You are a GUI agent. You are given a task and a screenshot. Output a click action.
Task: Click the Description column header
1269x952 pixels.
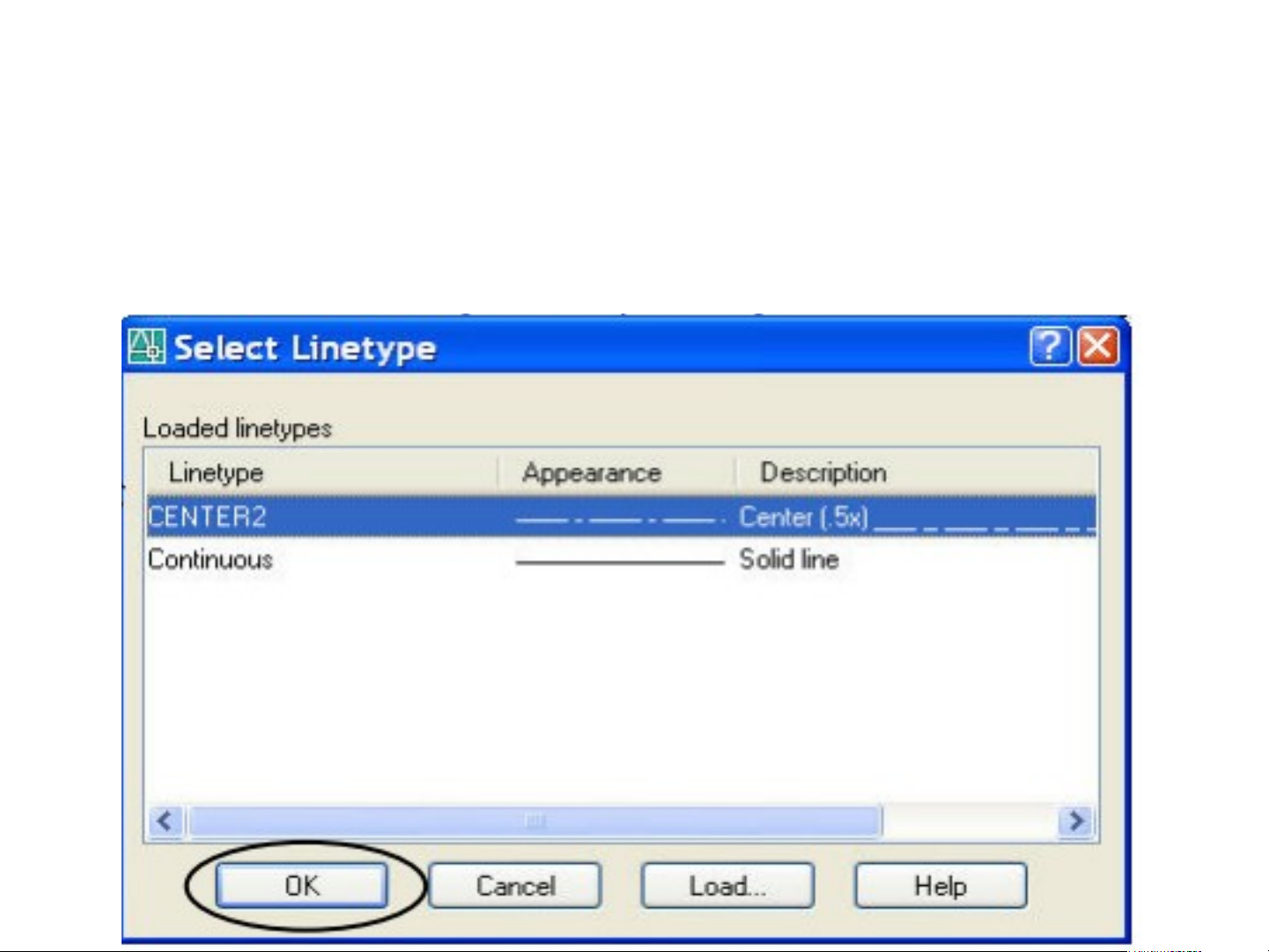[823, 473]
